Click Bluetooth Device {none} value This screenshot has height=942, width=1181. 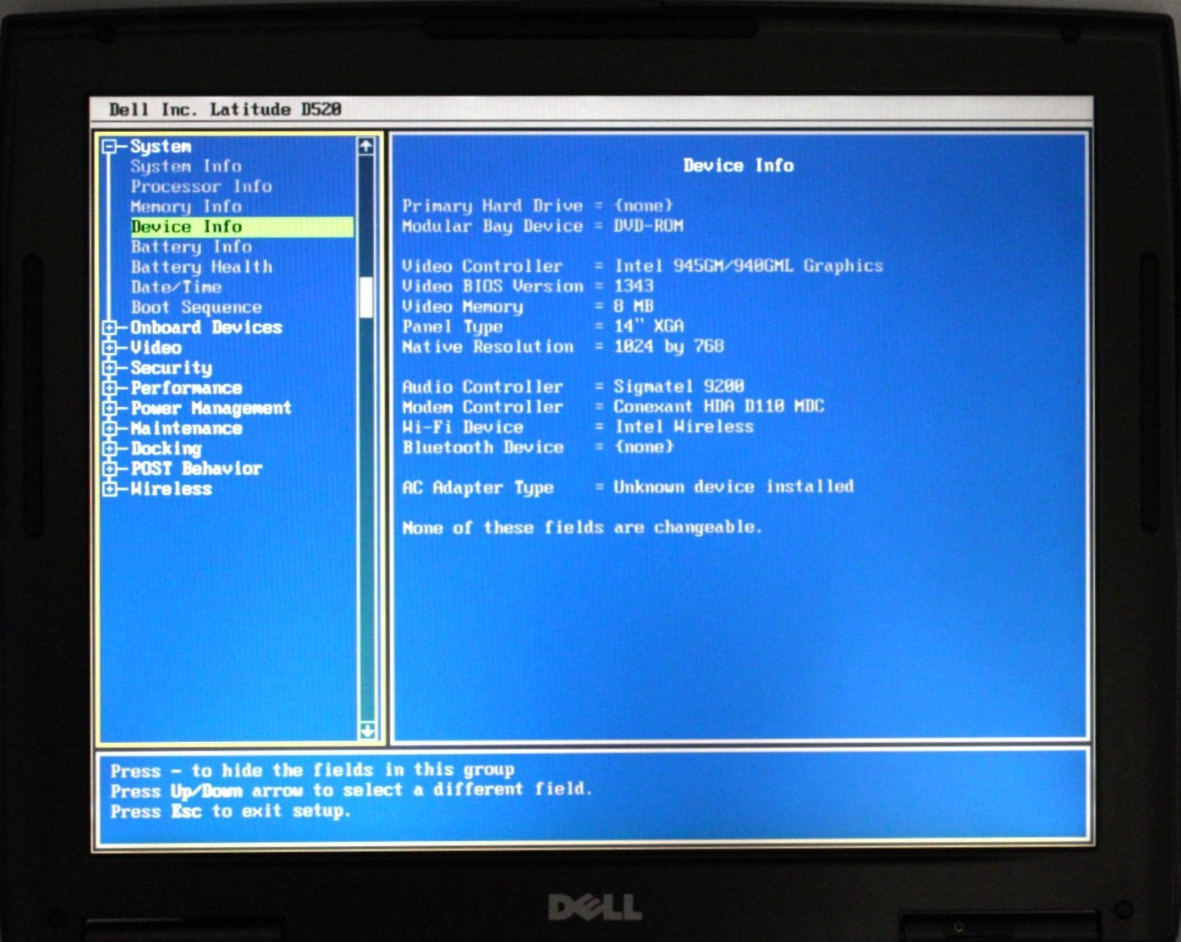[x=643, y=447]
